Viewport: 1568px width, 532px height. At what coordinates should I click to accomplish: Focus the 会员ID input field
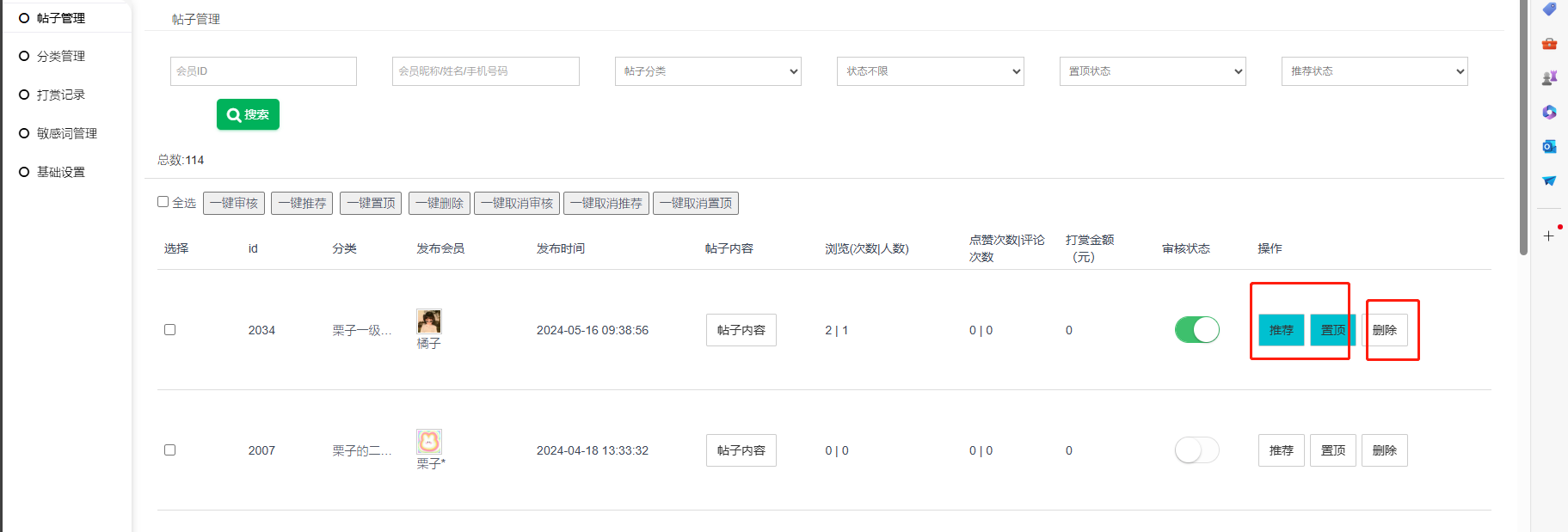point(263,71)
